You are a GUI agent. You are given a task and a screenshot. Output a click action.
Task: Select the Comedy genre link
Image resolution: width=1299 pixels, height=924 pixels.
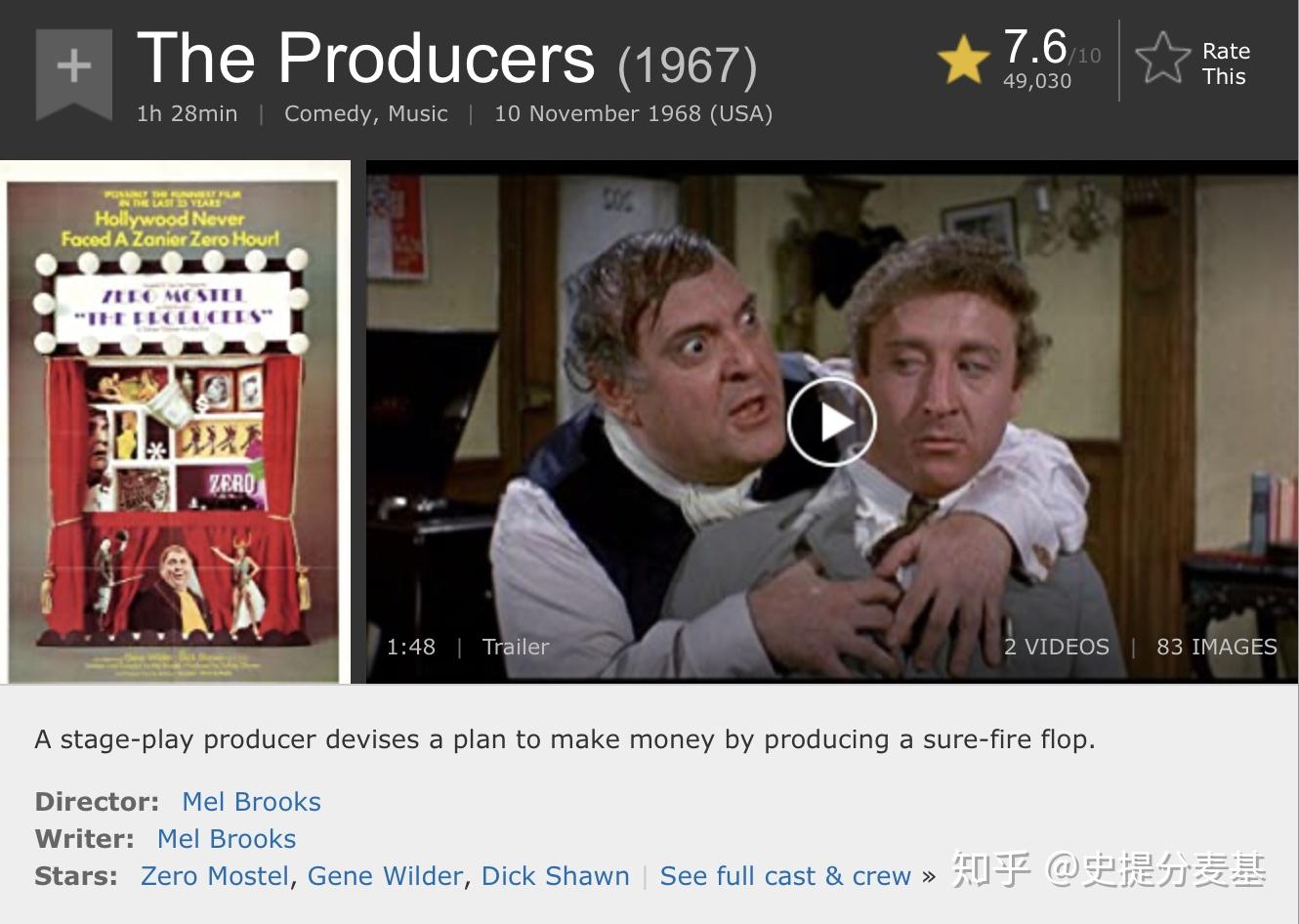[x=331, y=114]
